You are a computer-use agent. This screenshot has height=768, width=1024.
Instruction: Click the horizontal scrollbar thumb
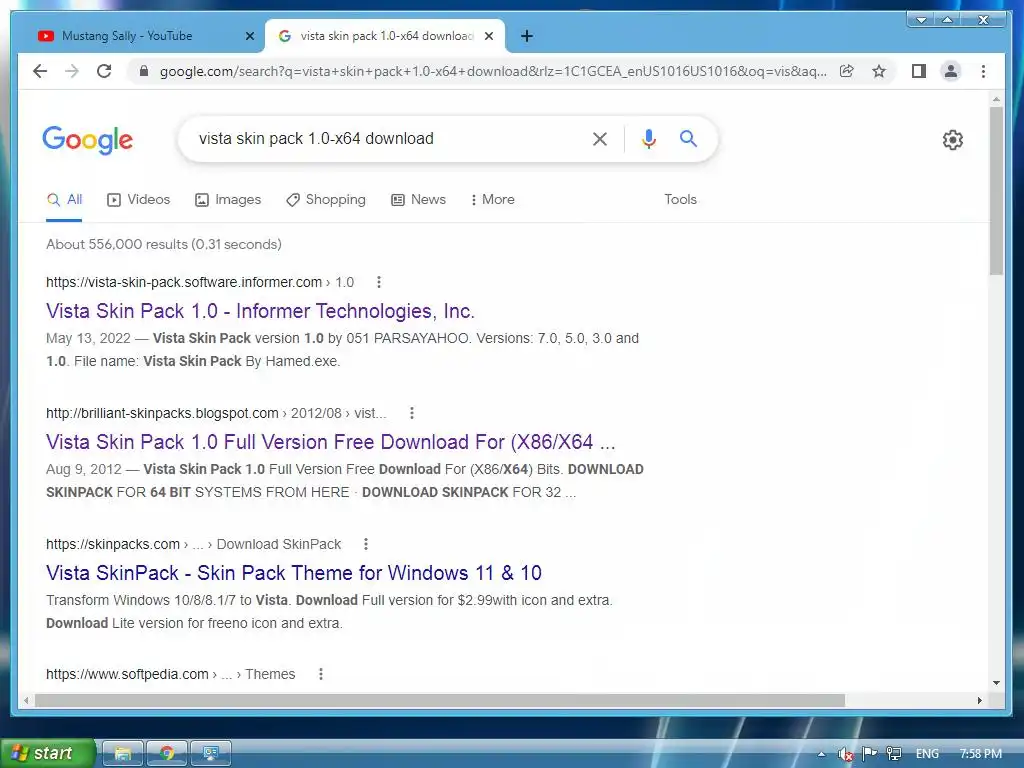tap(440, 701)
